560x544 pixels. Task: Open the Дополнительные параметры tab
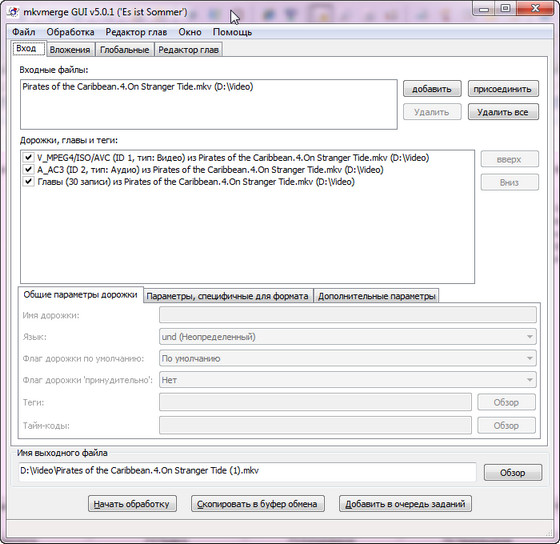click(x=377, y=296)
